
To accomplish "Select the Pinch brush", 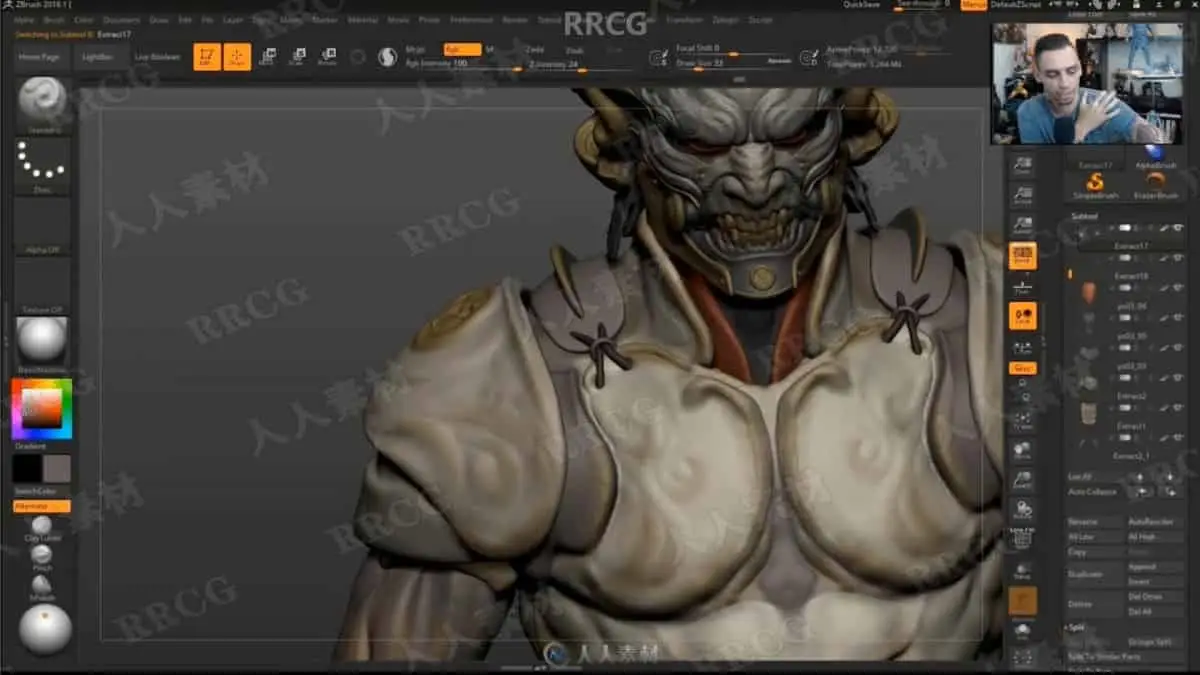I will point(42,557).
